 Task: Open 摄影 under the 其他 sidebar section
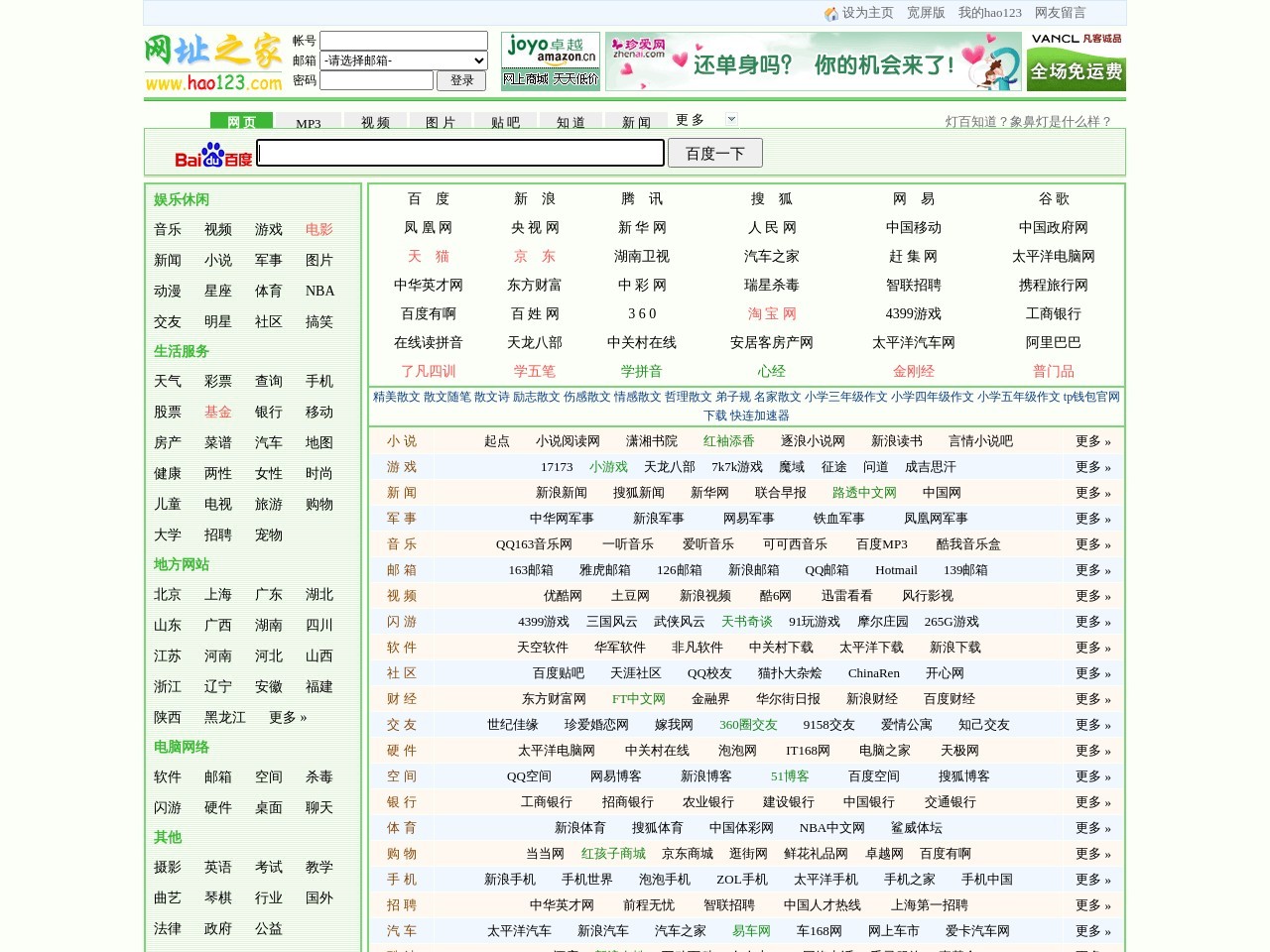coord(168,868)
